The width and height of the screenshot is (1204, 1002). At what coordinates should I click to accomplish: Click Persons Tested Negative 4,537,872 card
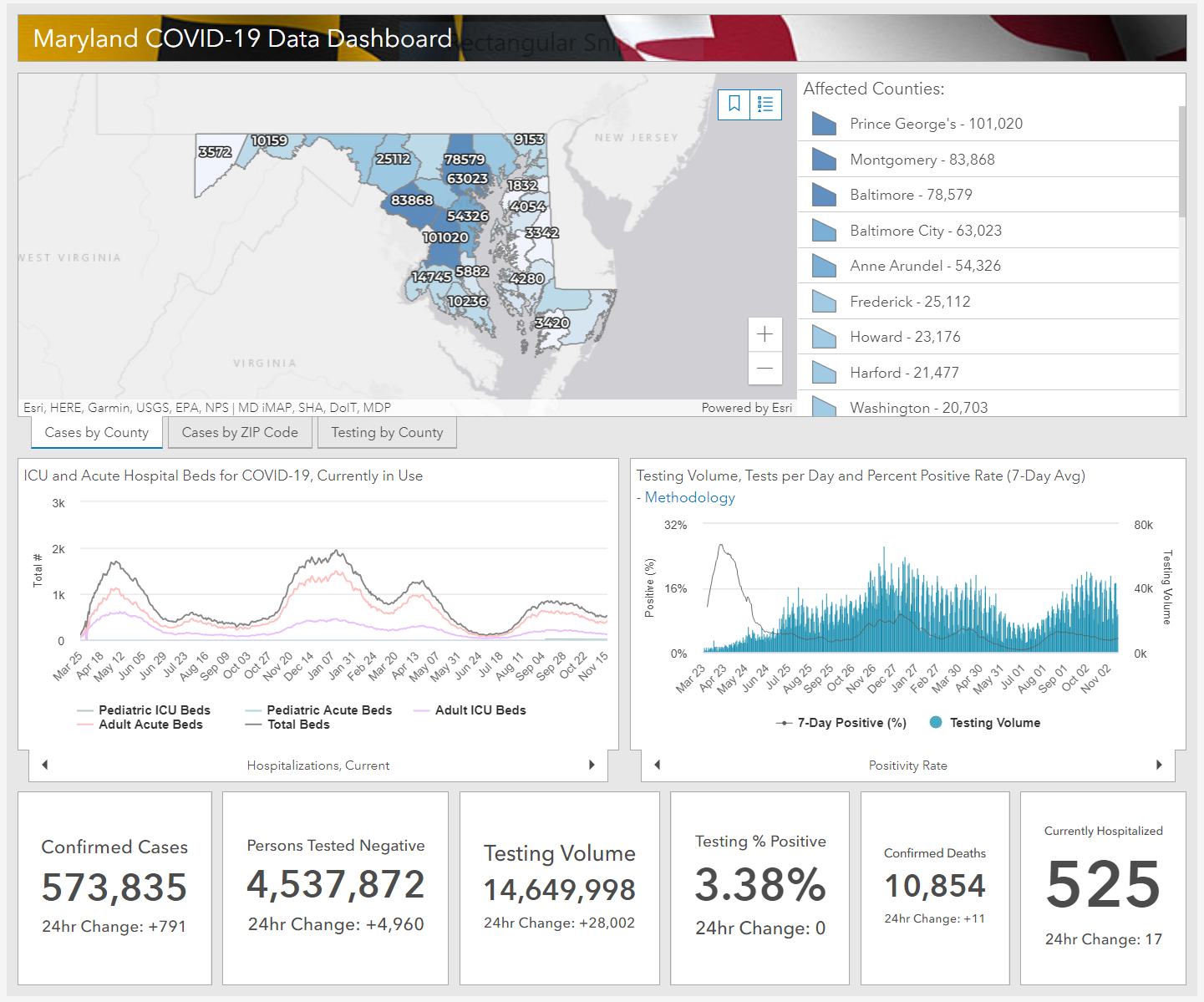point(335,888)
